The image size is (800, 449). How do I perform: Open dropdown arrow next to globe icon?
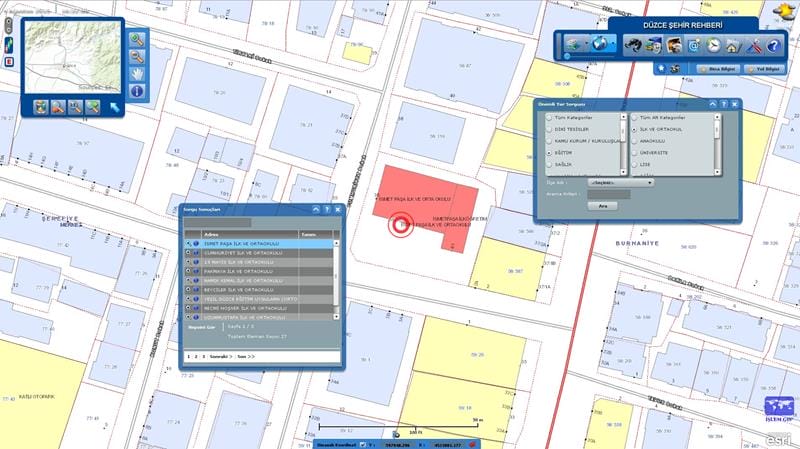click(x=612, y=44)
